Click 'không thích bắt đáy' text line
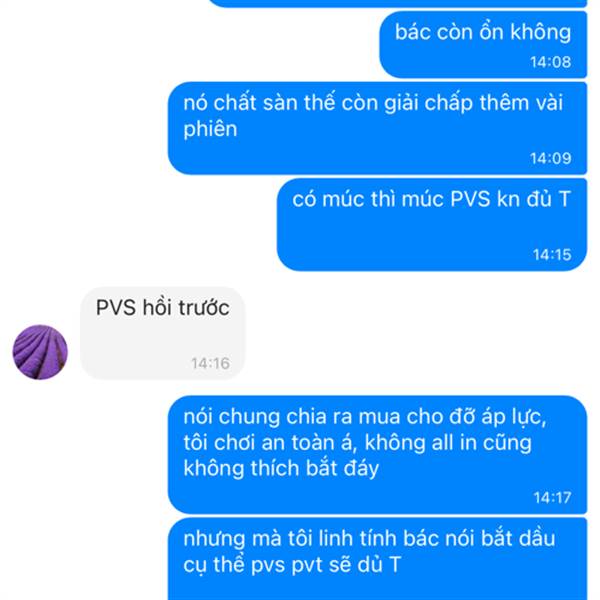Screen dimensions: 600x600 tap(281, 469)
